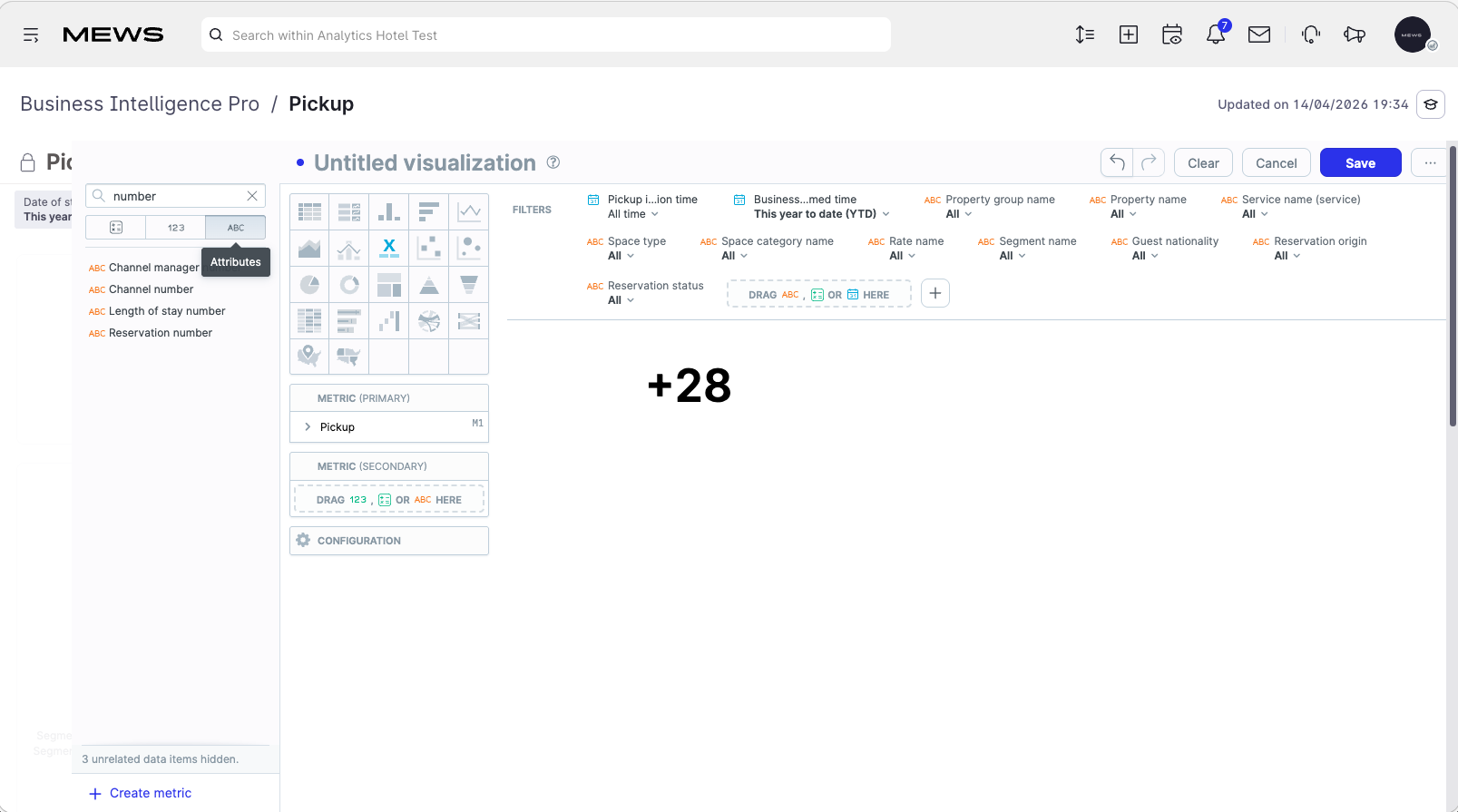The width and height of the screenshot is (1458, 812).
Task: Select the Geo area map visualization
Action: pyautogui.click(x=349, y=357)
